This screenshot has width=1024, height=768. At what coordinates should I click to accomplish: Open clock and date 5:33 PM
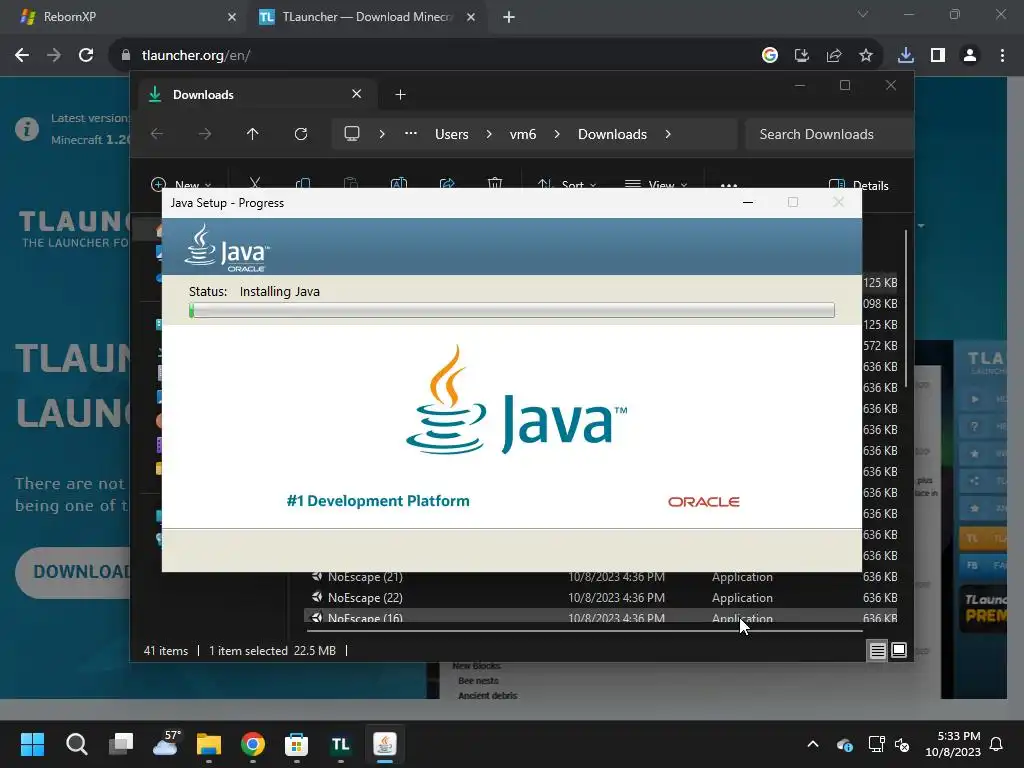click(x=953, y=744)
